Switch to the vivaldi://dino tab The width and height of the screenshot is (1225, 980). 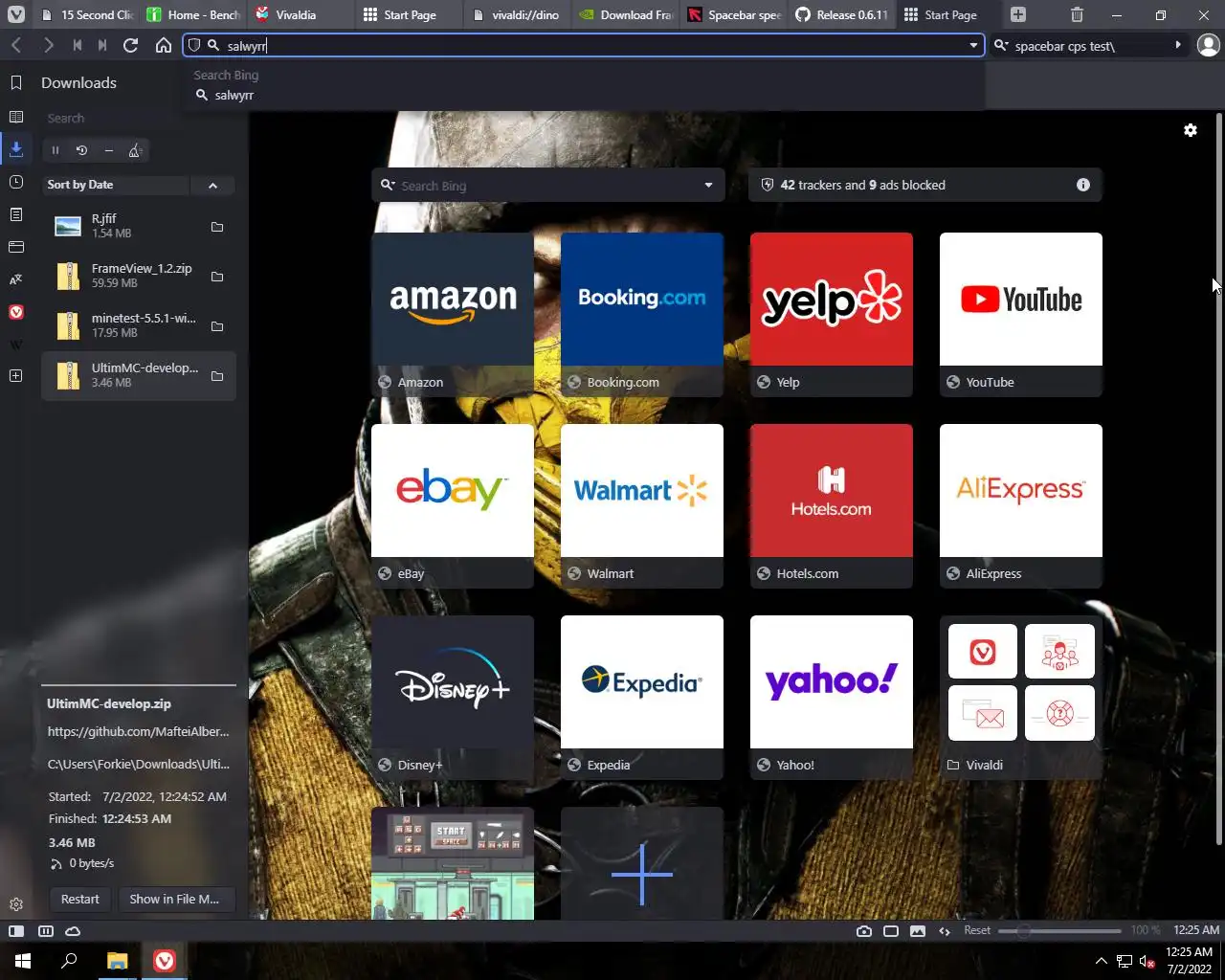(x=518, y=14)
